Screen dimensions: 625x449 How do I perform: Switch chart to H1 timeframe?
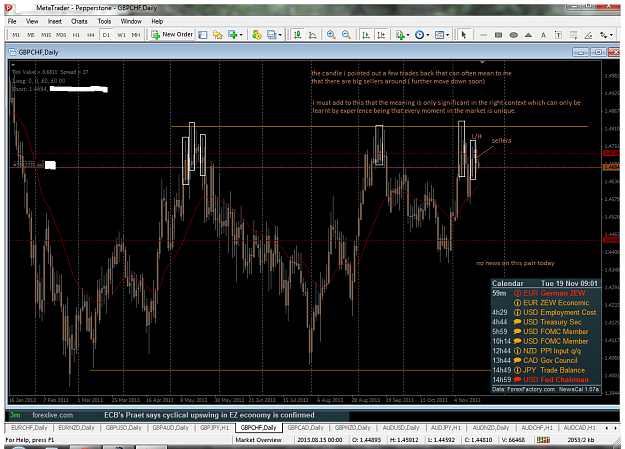[x=76, y=35]
